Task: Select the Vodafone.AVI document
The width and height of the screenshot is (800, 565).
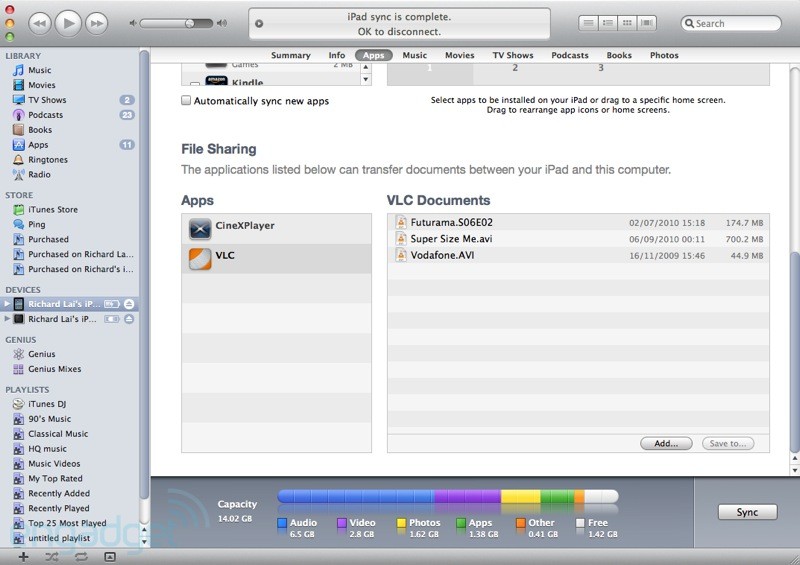Action: [x=579, y=255]
